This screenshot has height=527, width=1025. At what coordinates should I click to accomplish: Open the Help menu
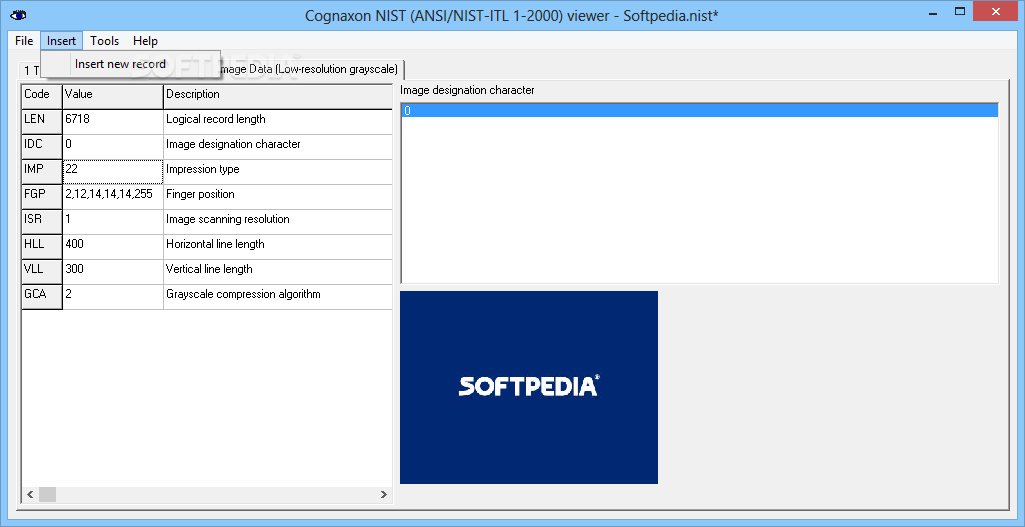(x=145, y=41)
